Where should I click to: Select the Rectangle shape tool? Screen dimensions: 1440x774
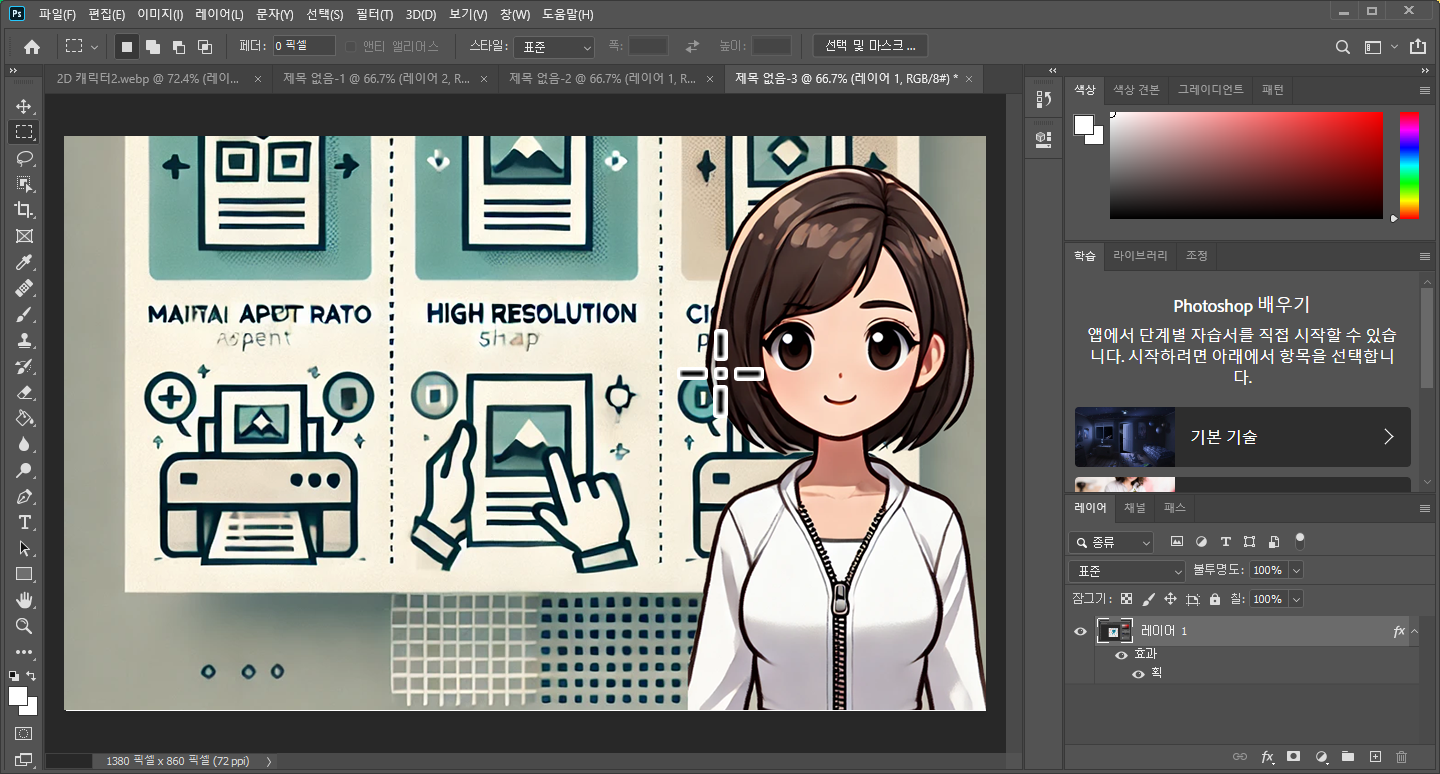[24, 574]
